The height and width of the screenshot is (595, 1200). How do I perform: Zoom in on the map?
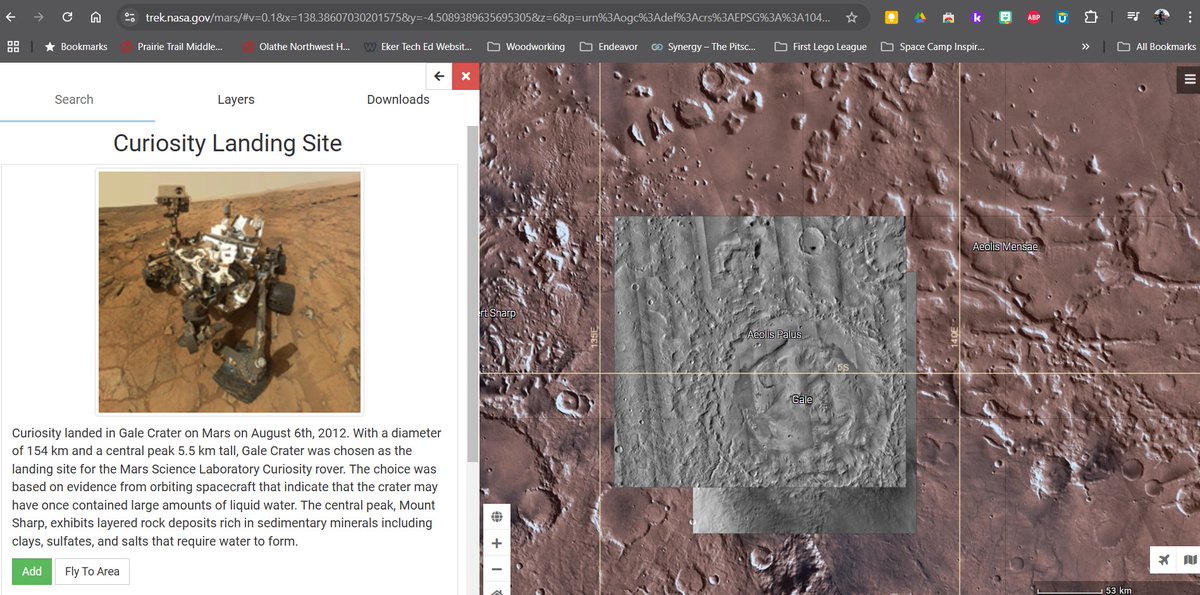coord(497,543)
